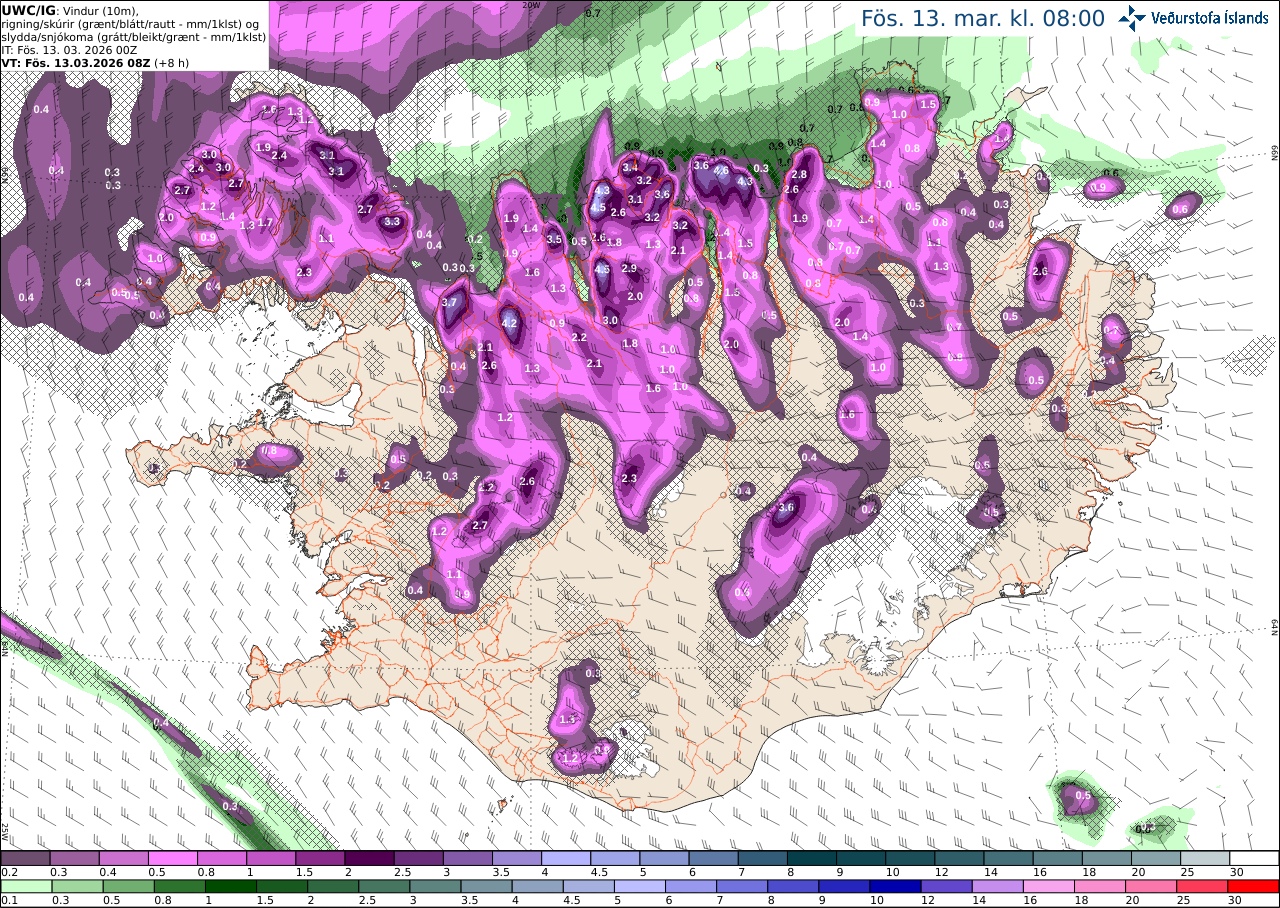Click the Veðurstofa Íslands logo
This screenshot has width=1280, height=908.
pyautogui.click(x=1193, y=17)
